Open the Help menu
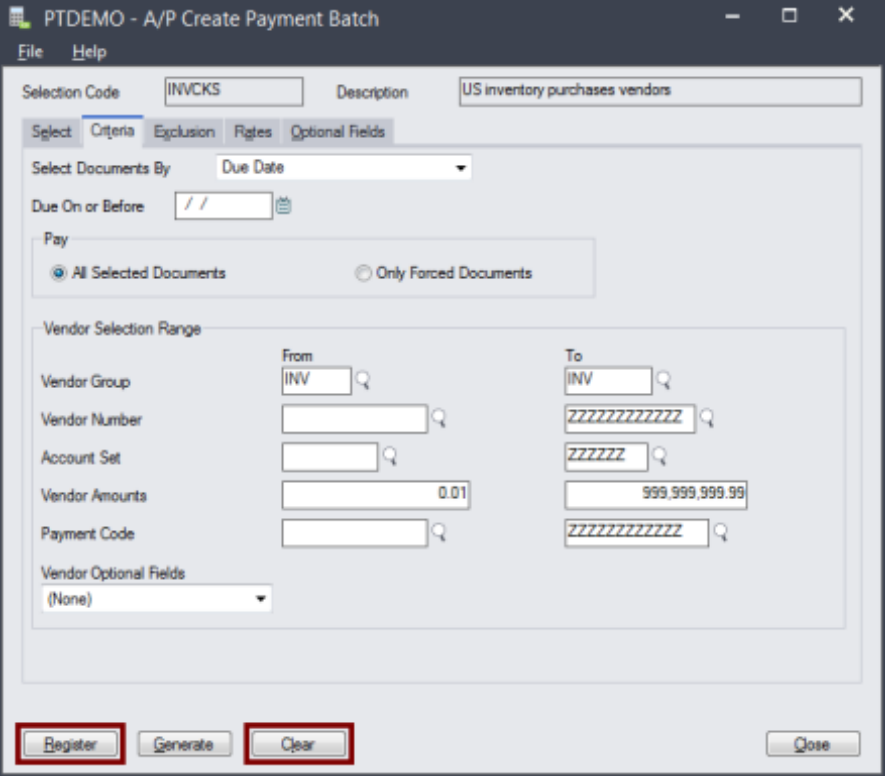 pyautogui.click(x=89, y=52)
